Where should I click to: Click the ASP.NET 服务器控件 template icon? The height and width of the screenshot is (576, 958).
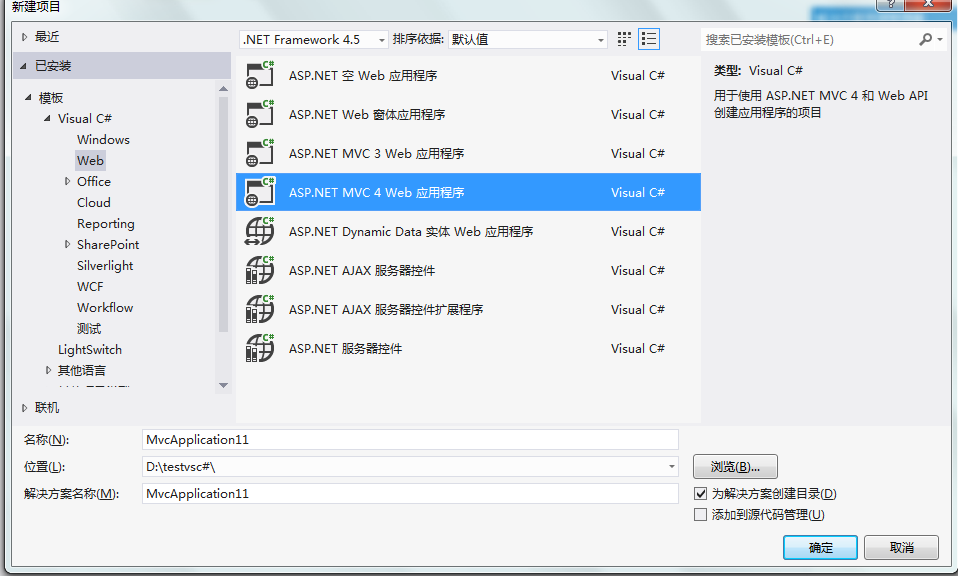pos(260,349)
